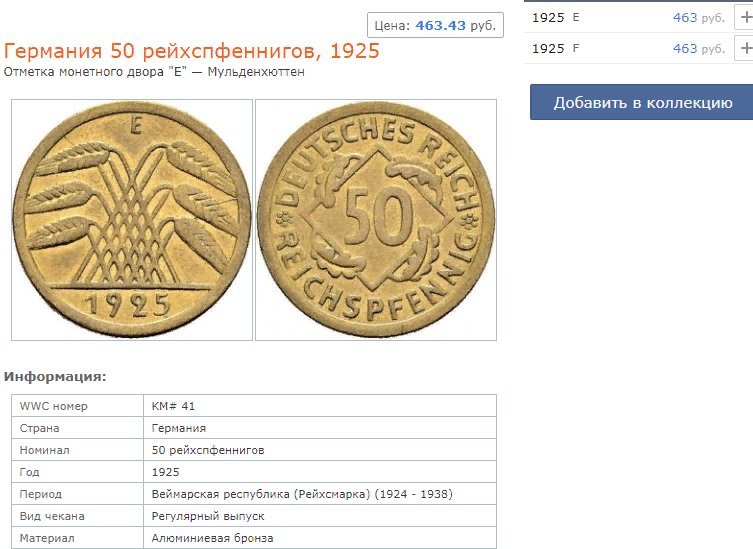Click the title Германия 50 рейхспфеннигов, 1925
Image resolution: width=753 pixels, height=549 pixels.
[x=192, y=51]
